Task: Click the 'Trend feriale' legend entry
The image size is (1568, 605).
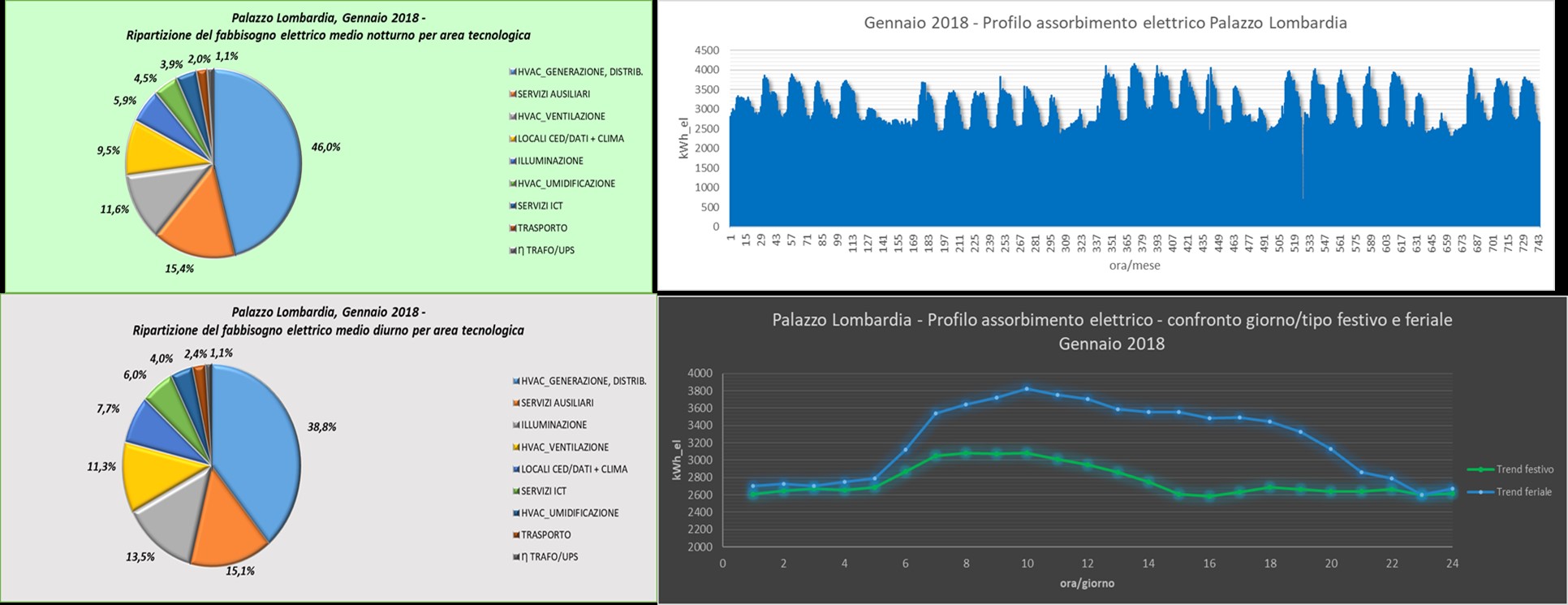Action: 1510,491
